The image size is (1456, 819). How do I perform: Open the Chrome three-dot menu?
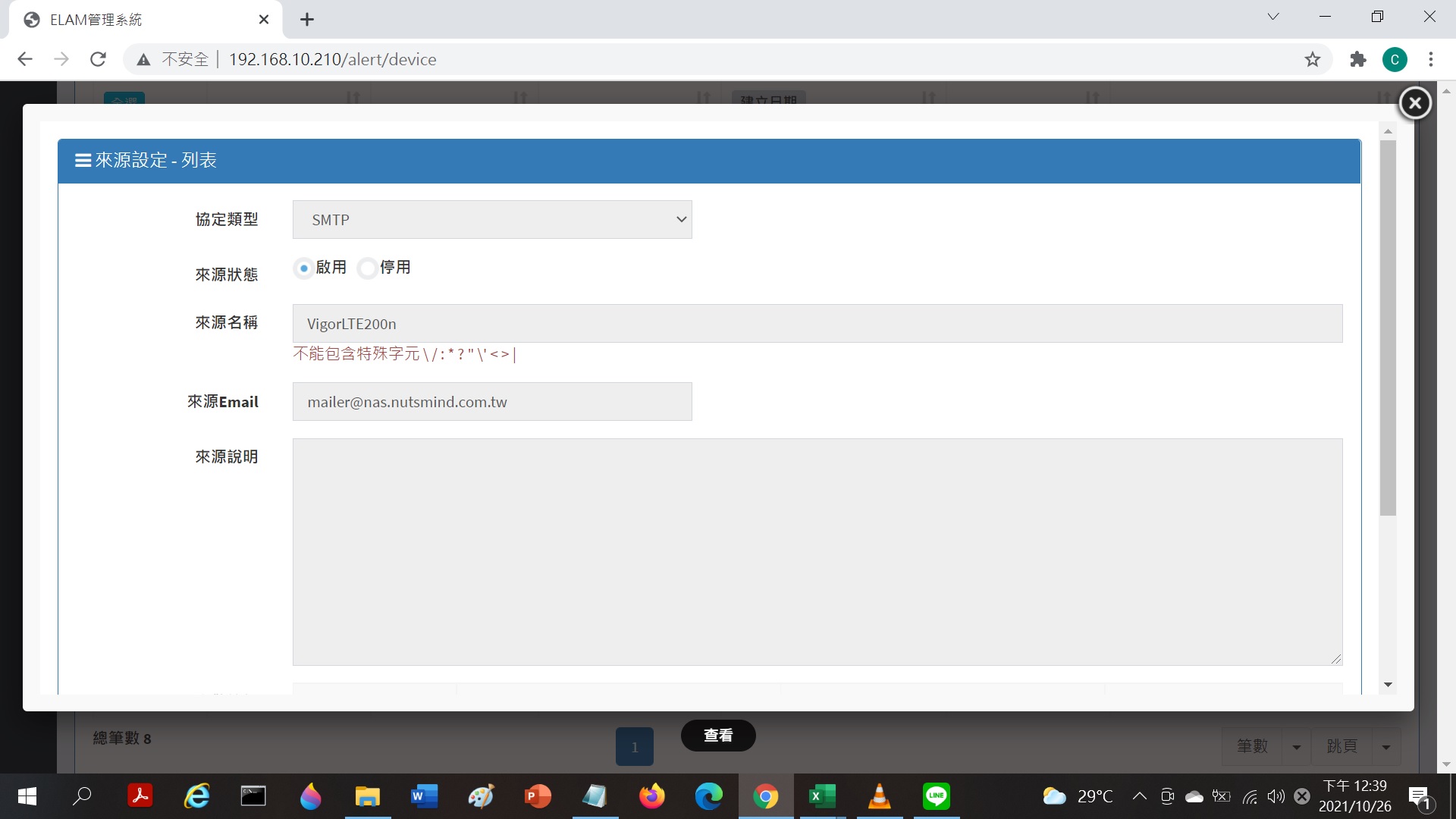[1431, 59]
